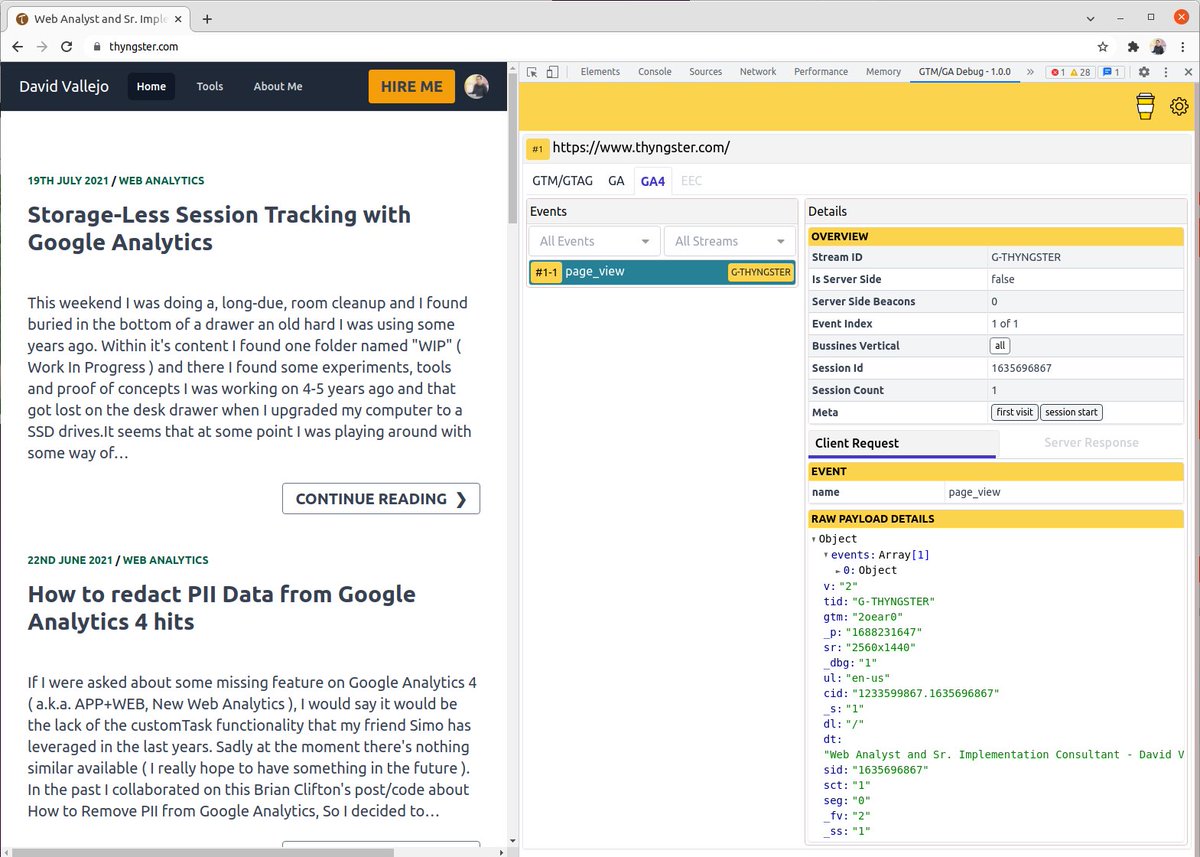Click the author avatar in site header
Screen dimensions: 1200x857
tap(476, 86)
